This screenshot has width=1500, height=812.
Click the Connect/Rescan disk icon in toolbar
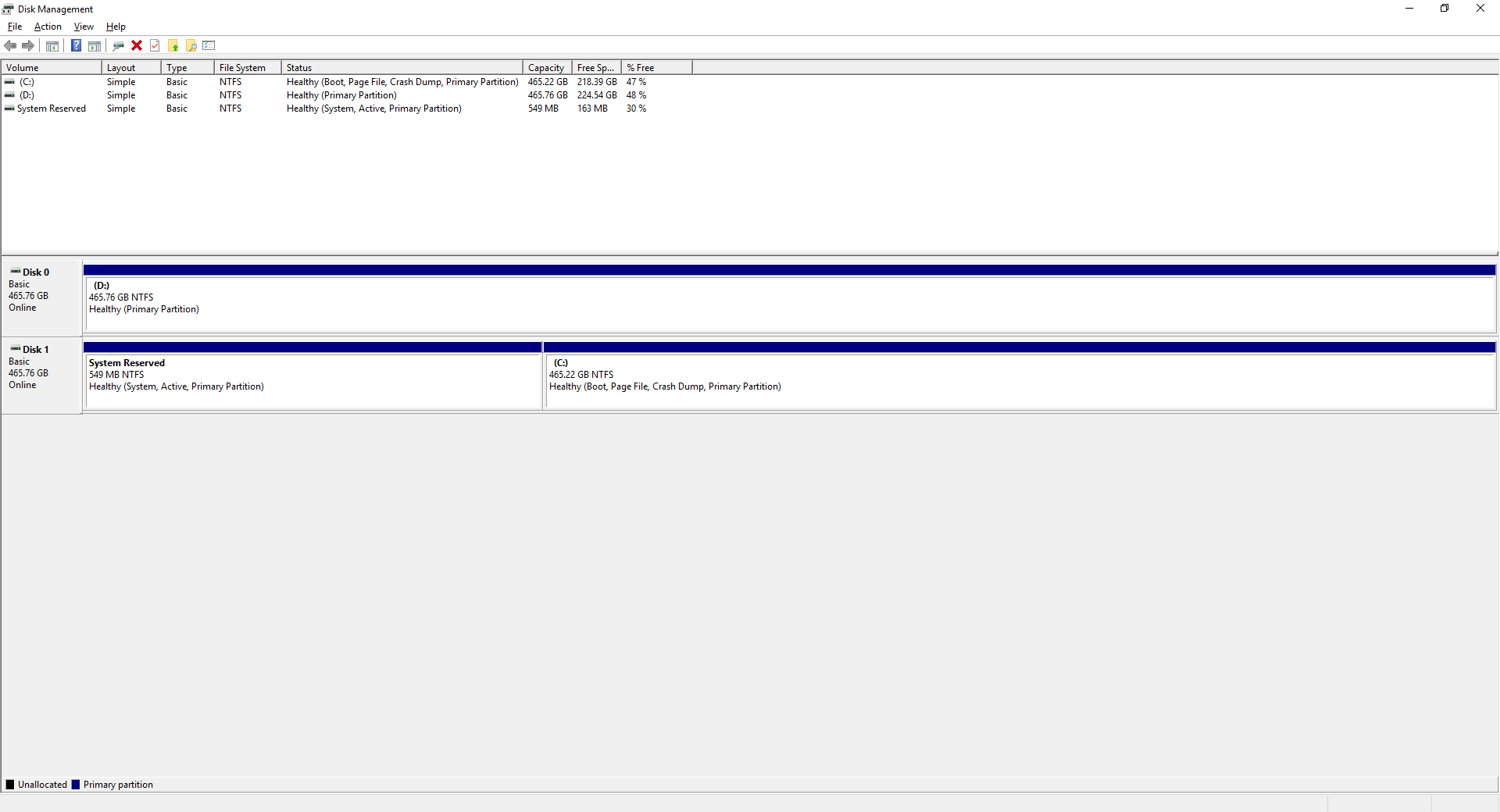[x=119, y=46]
